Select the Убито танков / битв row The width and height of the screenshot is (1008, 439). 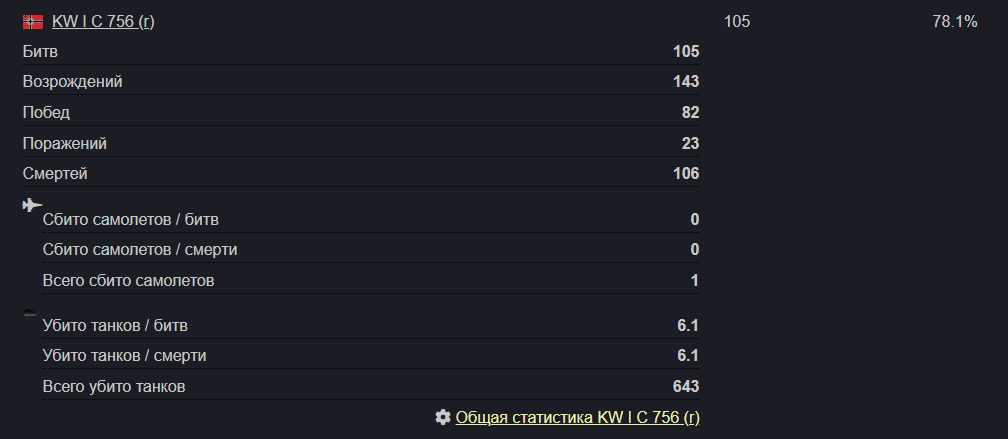[371, 326]
